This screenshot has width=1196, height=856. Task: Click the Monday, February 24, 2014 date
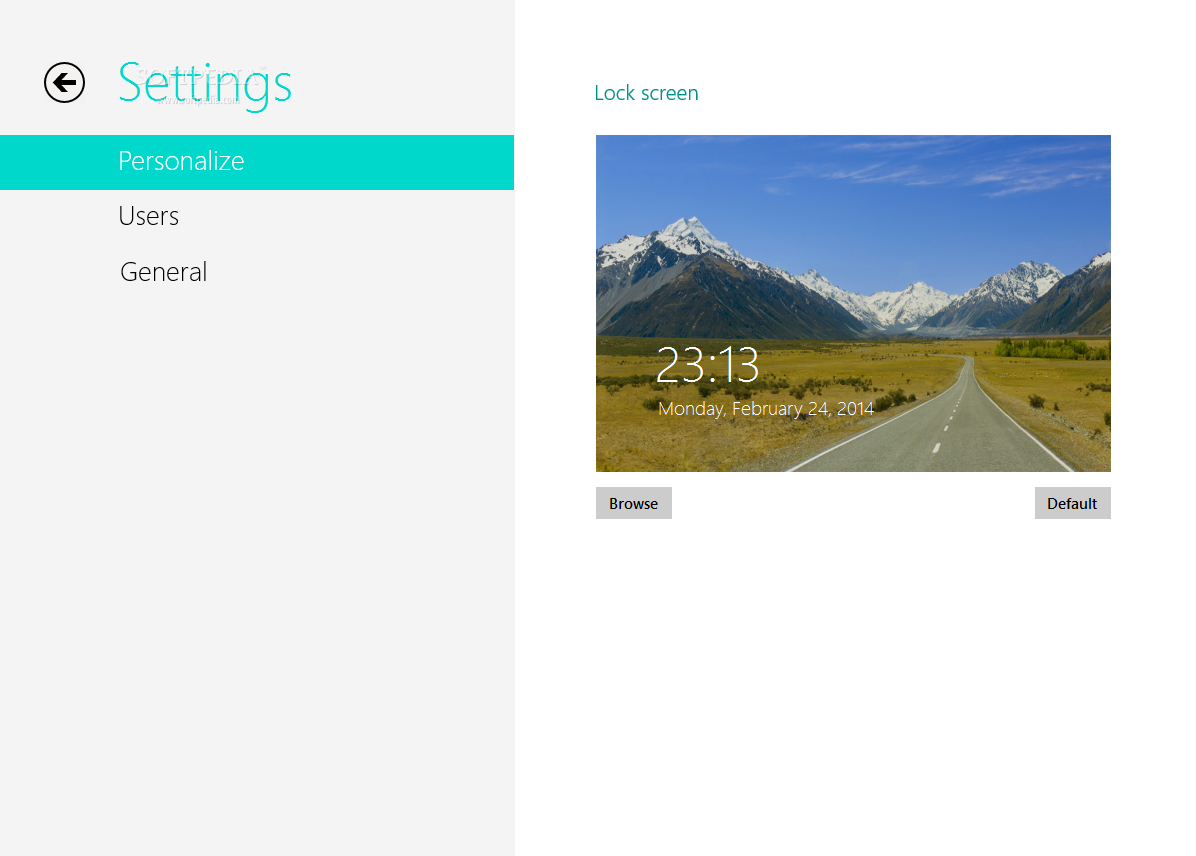[x=766, y=409]
